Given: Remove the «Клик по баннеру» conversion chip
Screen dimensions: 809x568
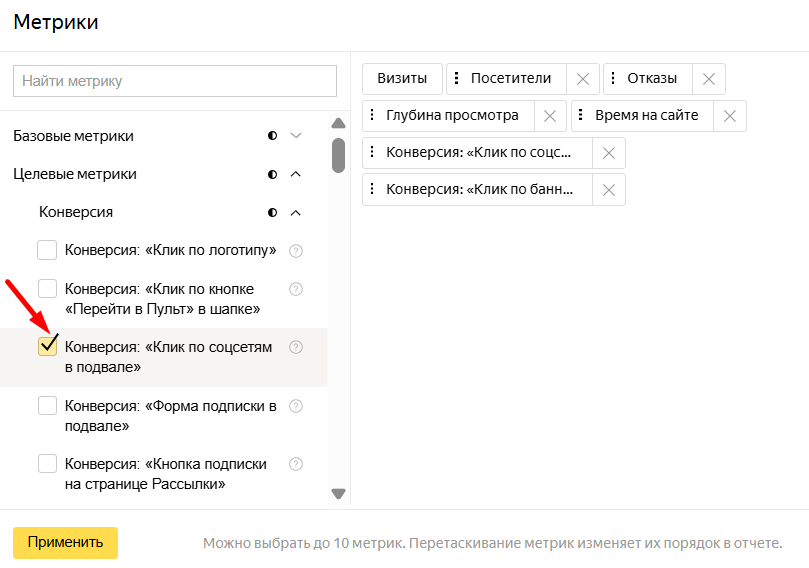Looking at the screenshot, I should tap(608, 190).
